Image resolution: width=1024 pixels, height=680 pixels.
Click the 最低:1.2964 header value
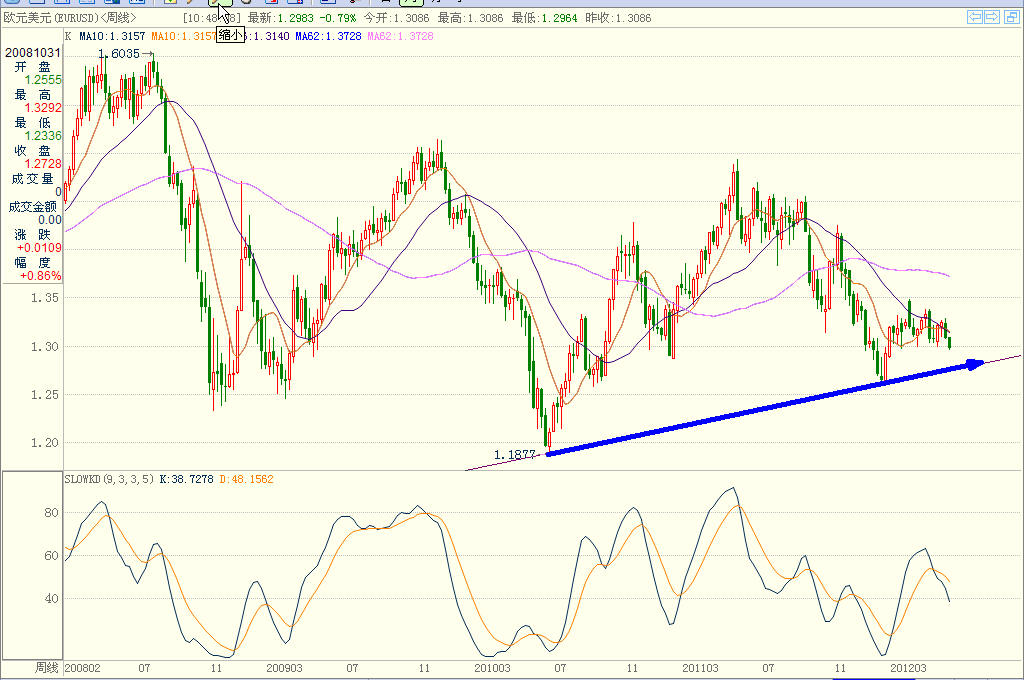coord(544,18)
